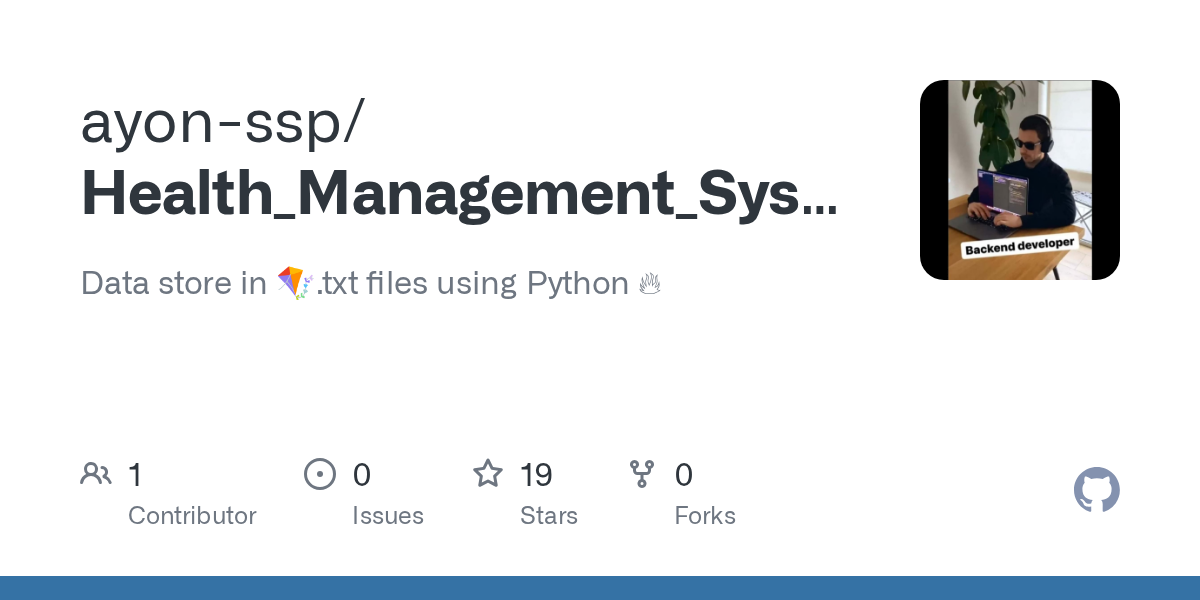Click the Stars star icon
This screenshot has width=1200, height=600.
coord(488,473)
